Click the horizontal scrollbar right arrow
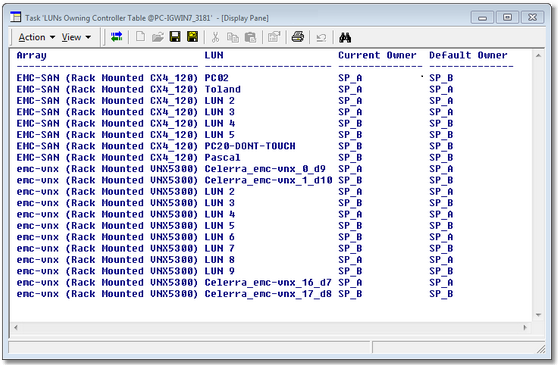Viewport: 558px width, 365px height. click(x=525, y=327)
